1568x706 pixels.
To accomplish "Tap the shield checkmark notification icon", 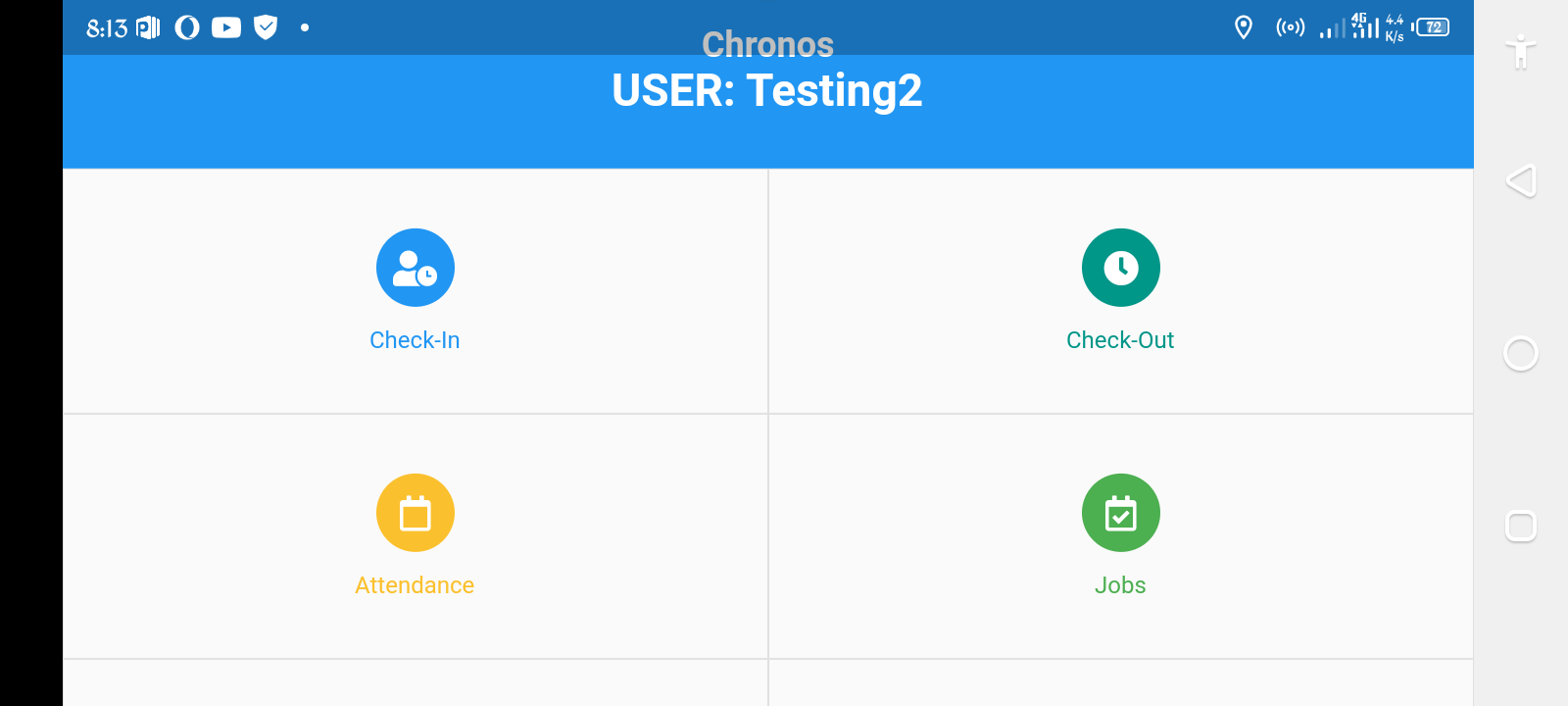I will (266, 27).
